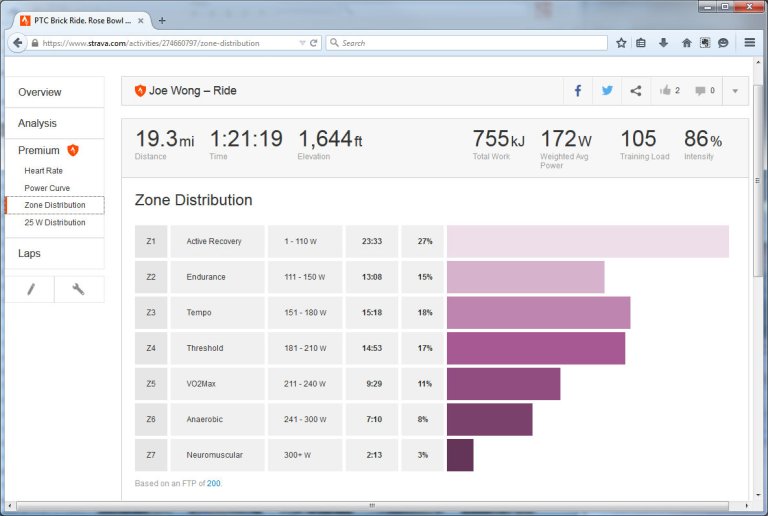Click the strava.com address bar
Screen dimensions: 768x516
167,43
